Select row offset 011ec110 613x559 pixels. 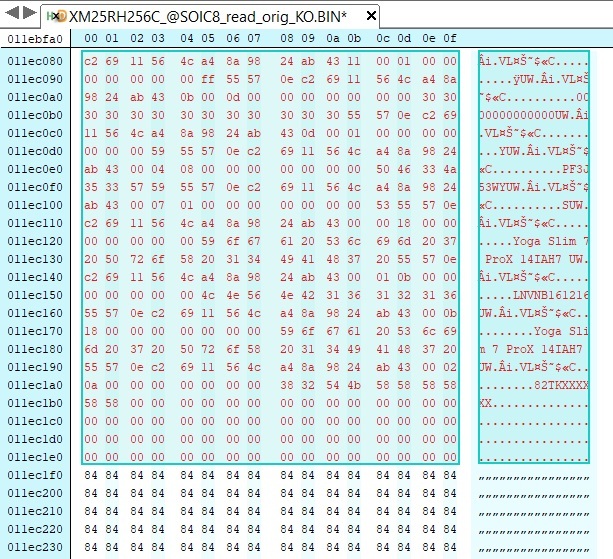click(x=35, y=223)
